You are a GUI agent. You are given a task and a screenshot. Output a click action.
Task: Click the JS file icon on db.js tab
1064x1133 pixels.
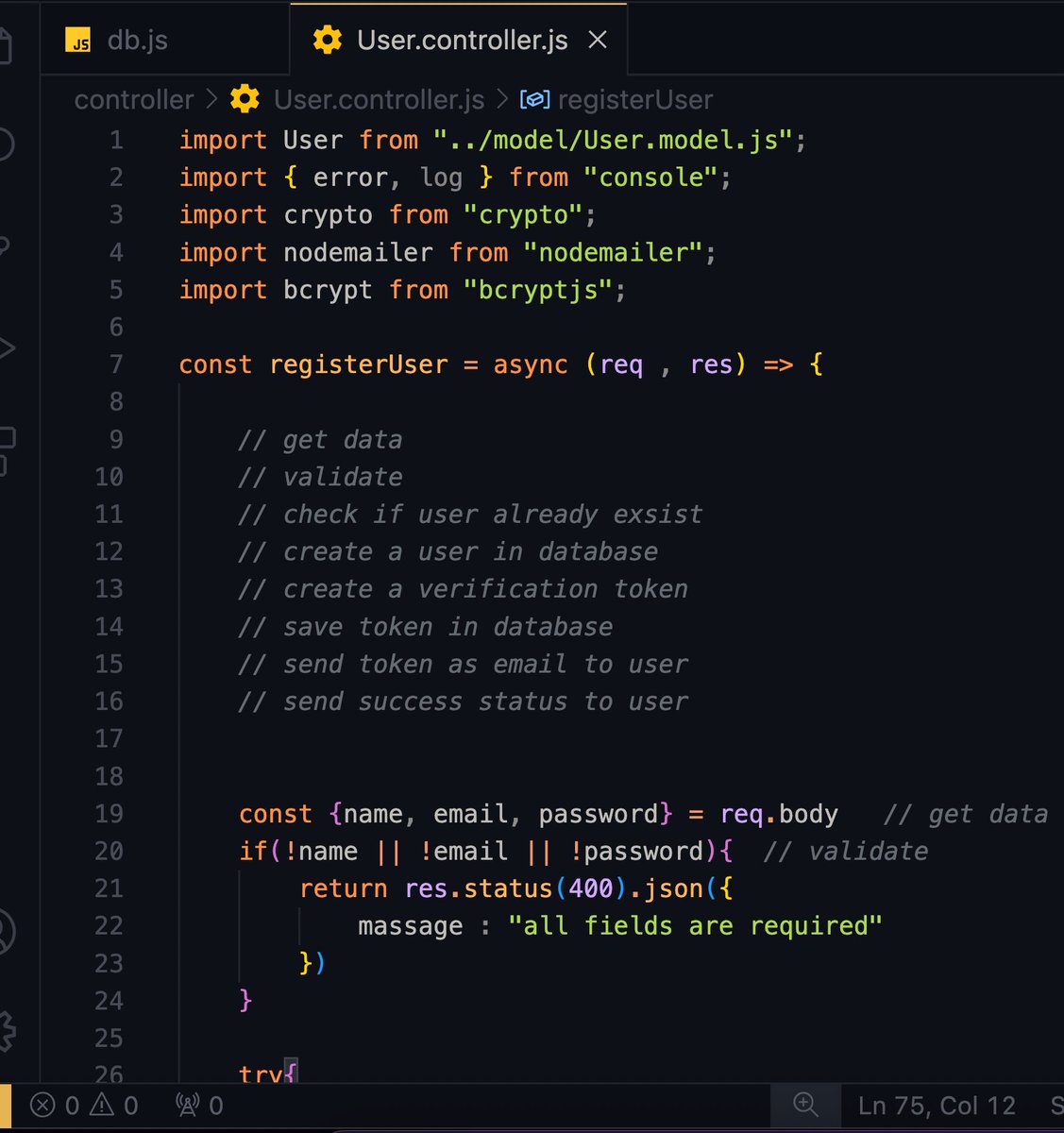click(x=78, y=41)
